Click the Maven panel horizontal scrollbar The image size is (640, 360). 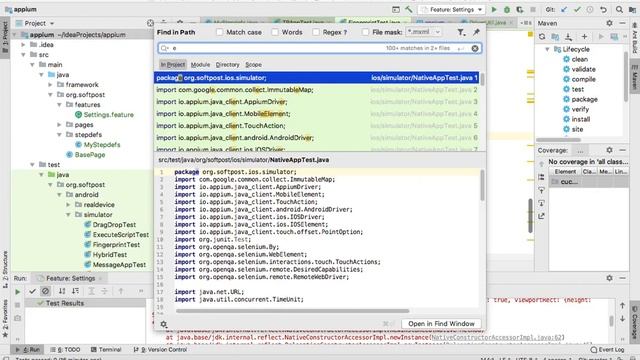click(559, 140)
